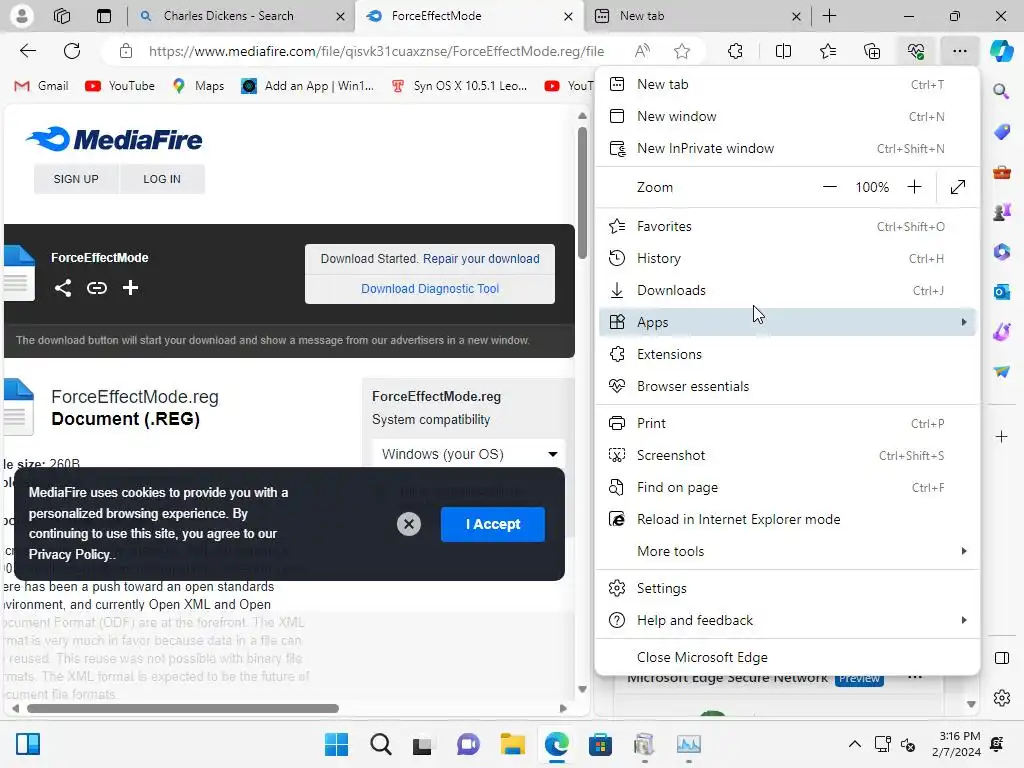
Task: Switch to Charles Dickens - Search tab
Action: (240, 16)
